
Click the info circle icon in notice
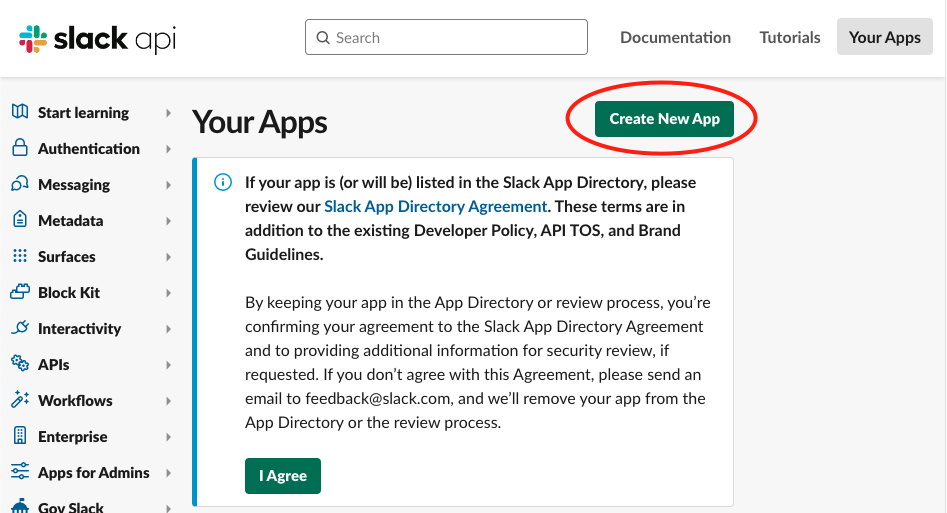(223, 182)
